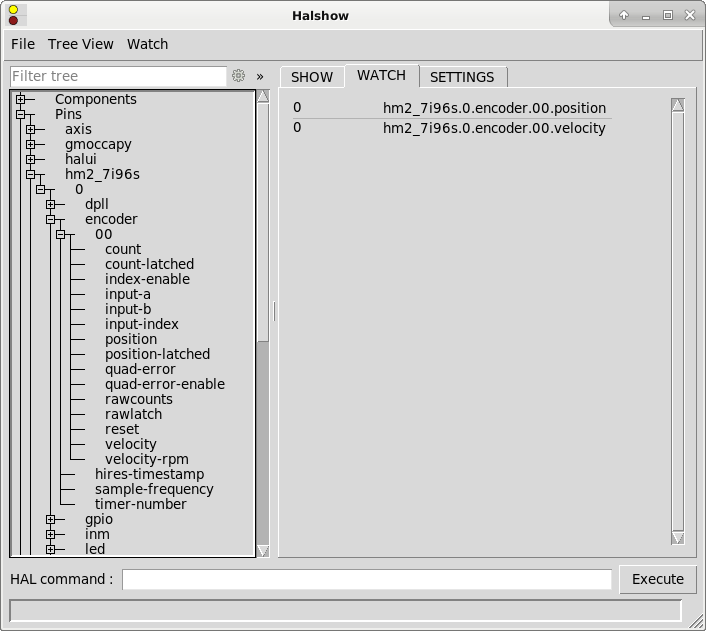Switch to the SHOW tab
This screenshot has height=631, width=706.
[312, 77]
